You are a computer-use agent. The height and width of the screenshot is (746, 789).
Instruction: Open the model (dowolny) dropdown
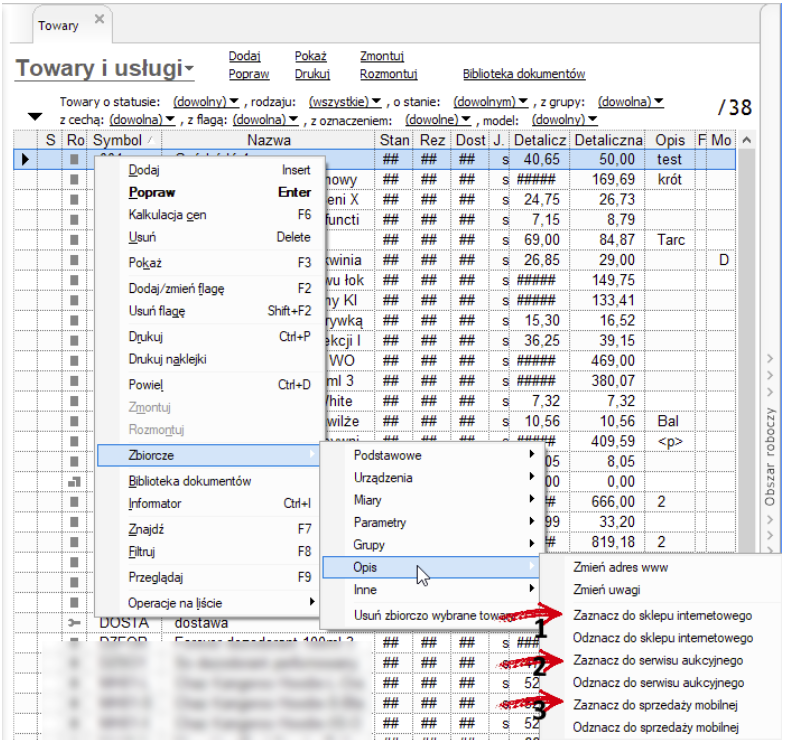pyautogui.click(x=565, y=120)
